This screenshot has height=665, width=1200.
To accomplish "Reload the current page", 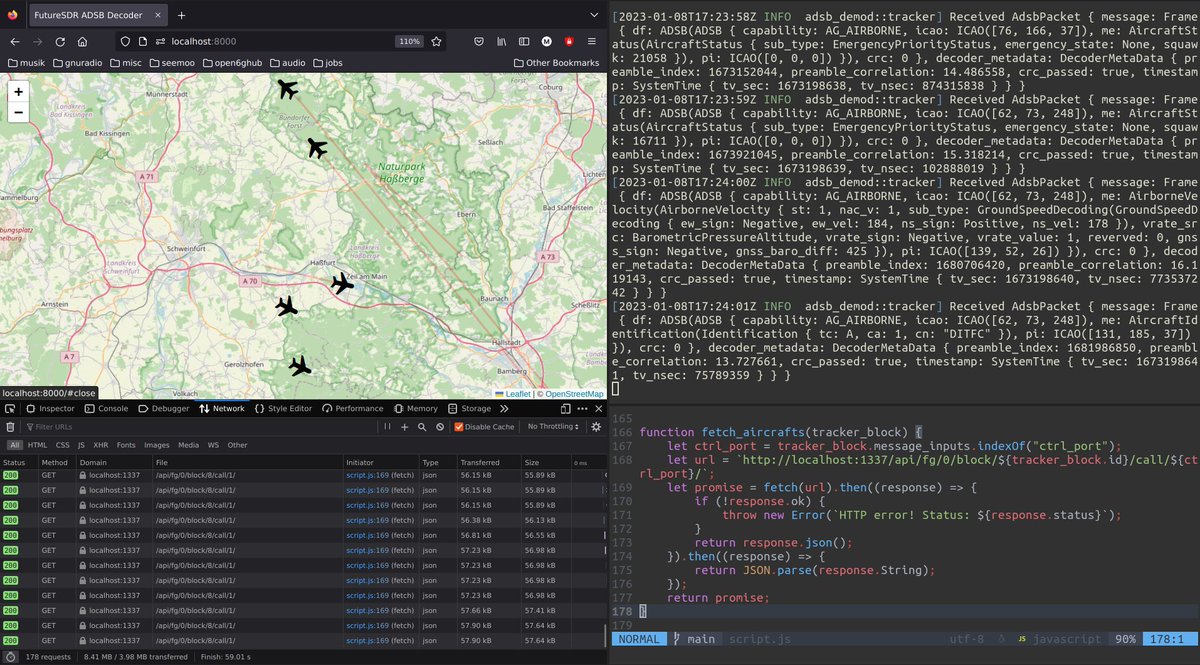I will [60, 42].
